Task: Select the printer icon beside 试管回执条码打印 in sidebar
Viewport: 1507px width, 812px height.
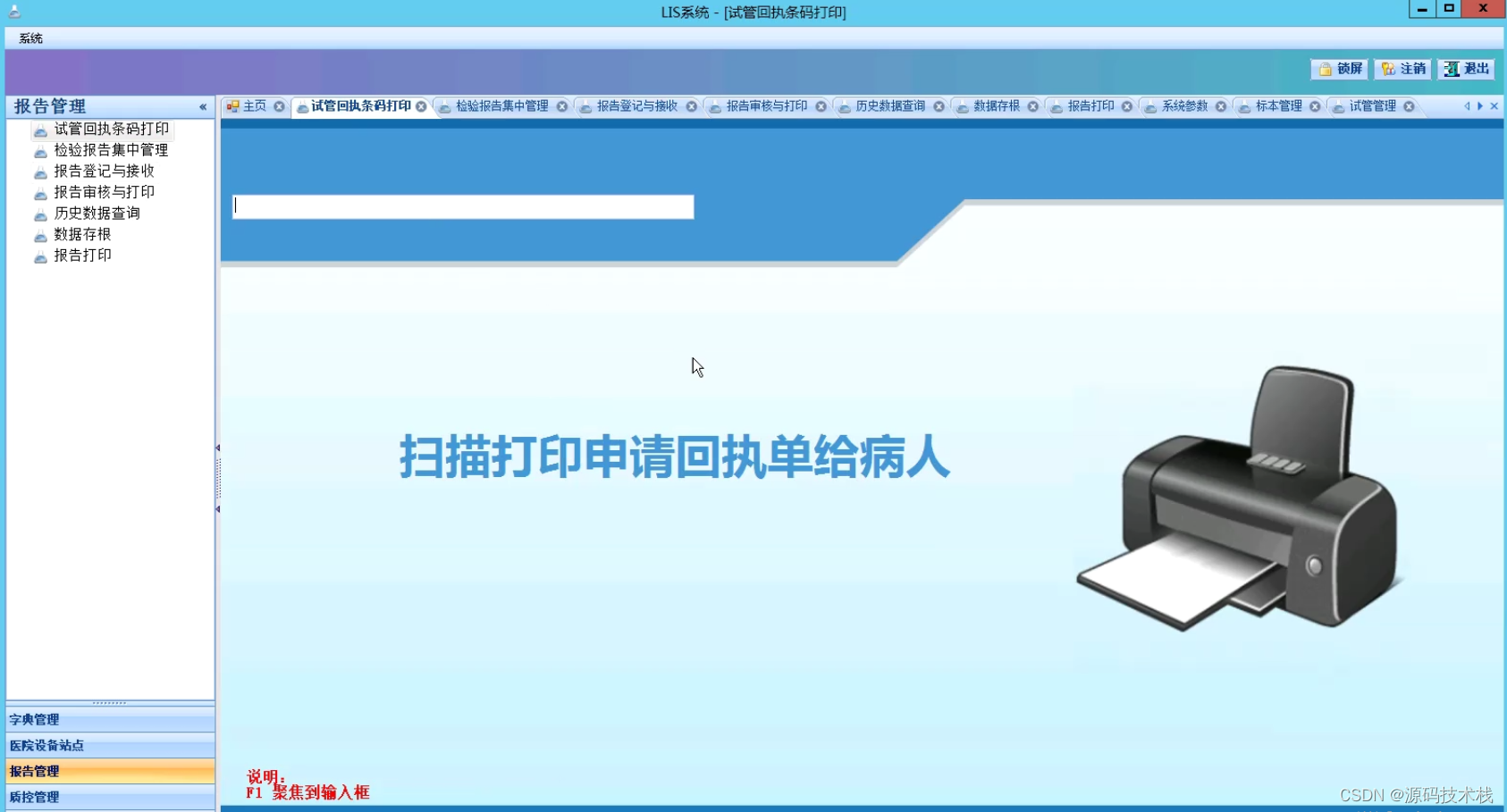Action: pyautogui.click(x=41, y=129)
